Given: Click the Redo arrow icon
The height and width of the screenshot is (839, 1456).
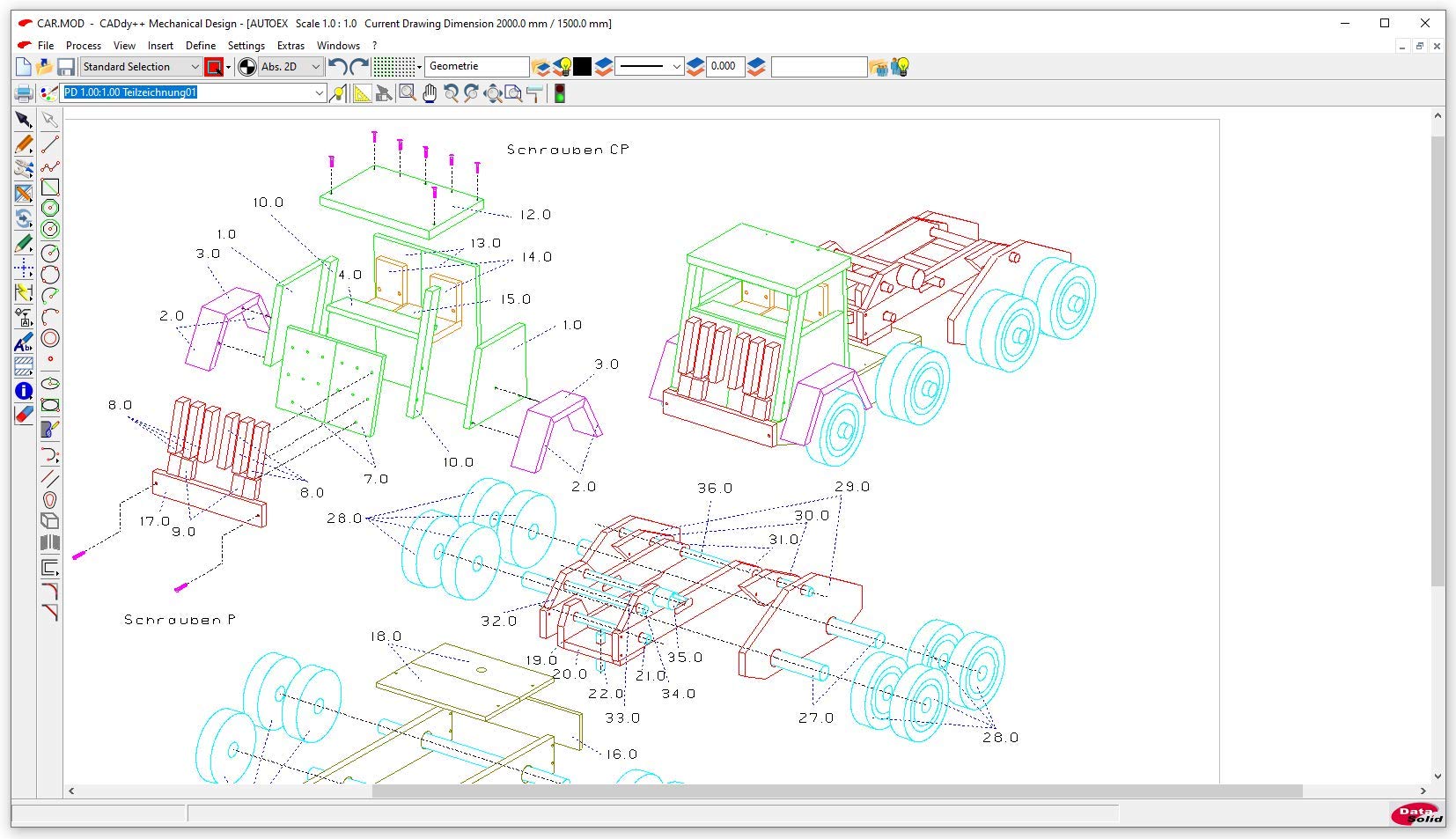Looking at the screenshot, I should pos(358,67).
